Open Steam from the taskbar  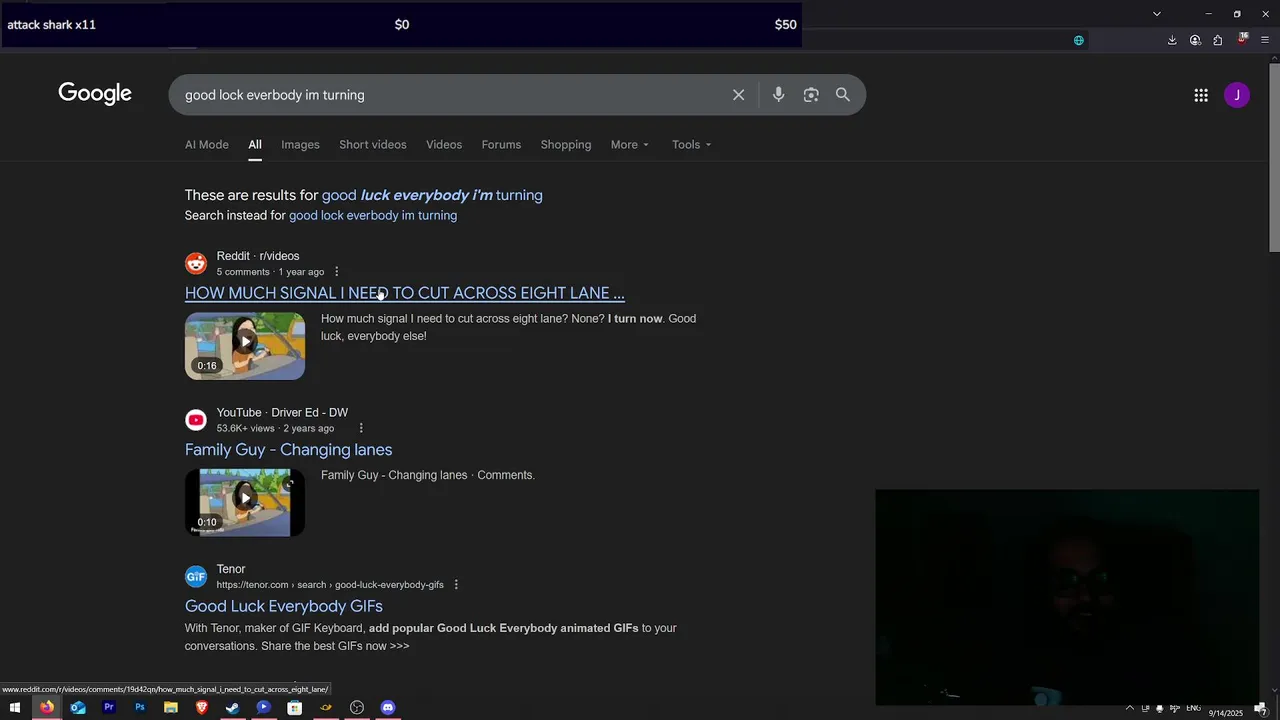[233, 708]
